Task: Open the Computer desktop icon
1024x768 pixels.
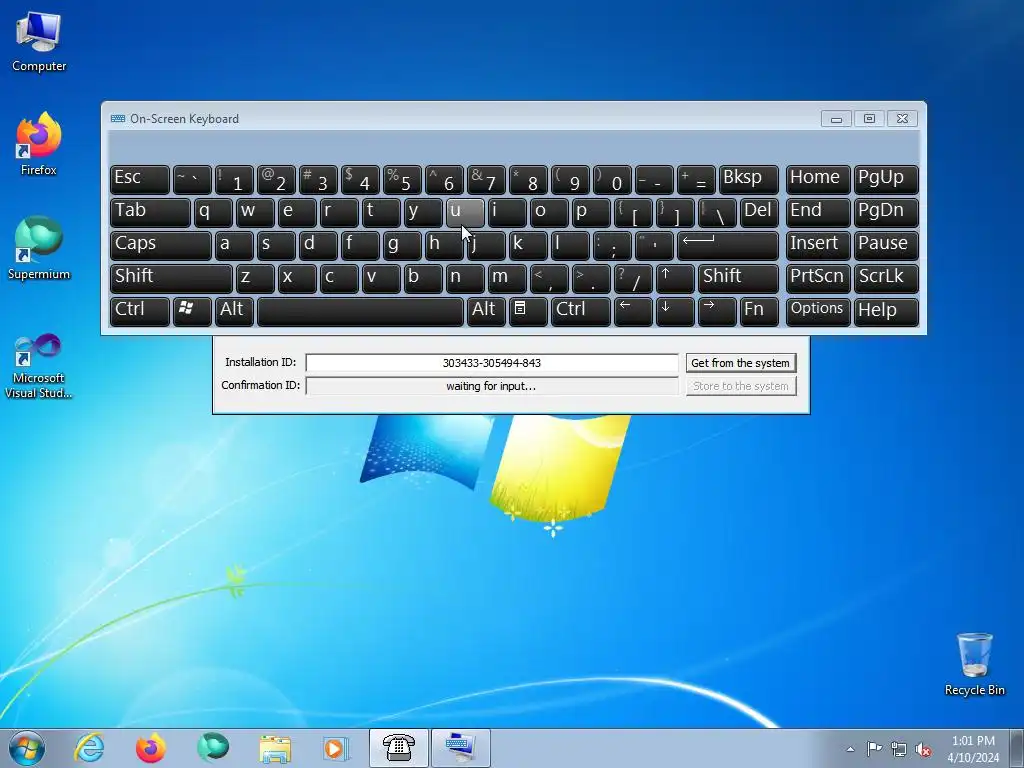Action: coord(39,42)
